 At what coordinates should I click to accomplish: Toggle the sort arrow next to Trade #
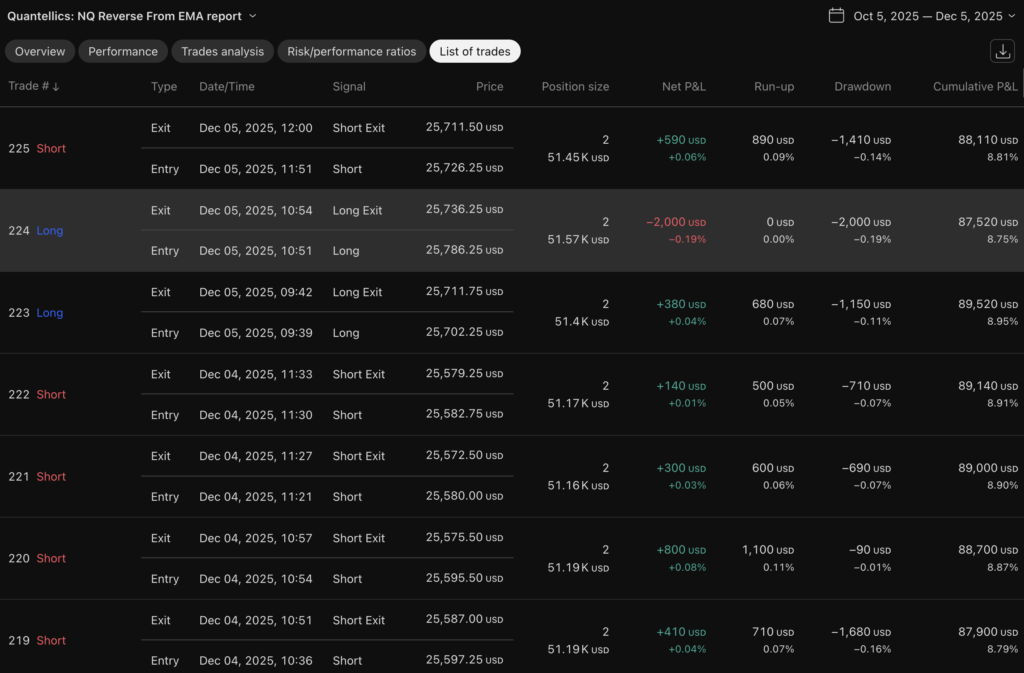point(56,87)
